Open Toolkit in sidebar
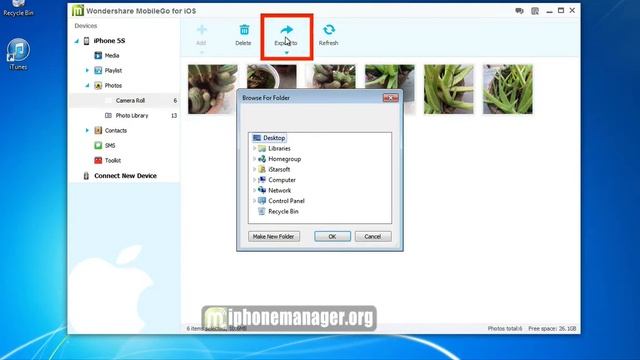Image resolution: width=640 pixels, height=360 pixels. coord(113,160)
